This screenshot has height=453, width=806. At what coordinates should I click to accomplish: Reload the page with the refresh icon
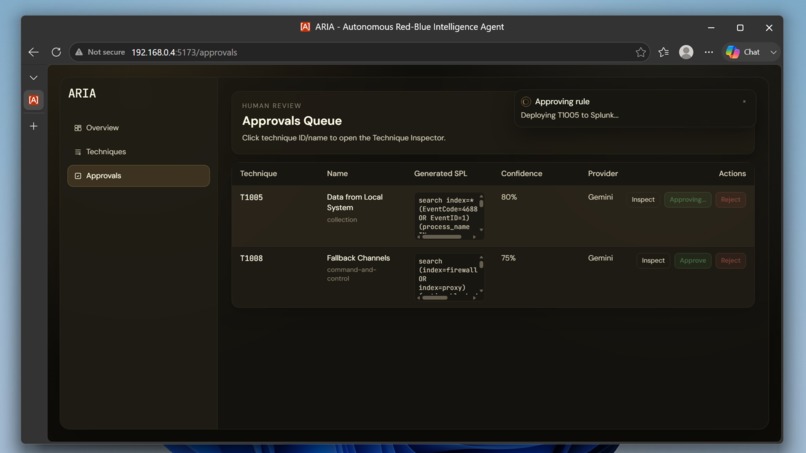56,52
